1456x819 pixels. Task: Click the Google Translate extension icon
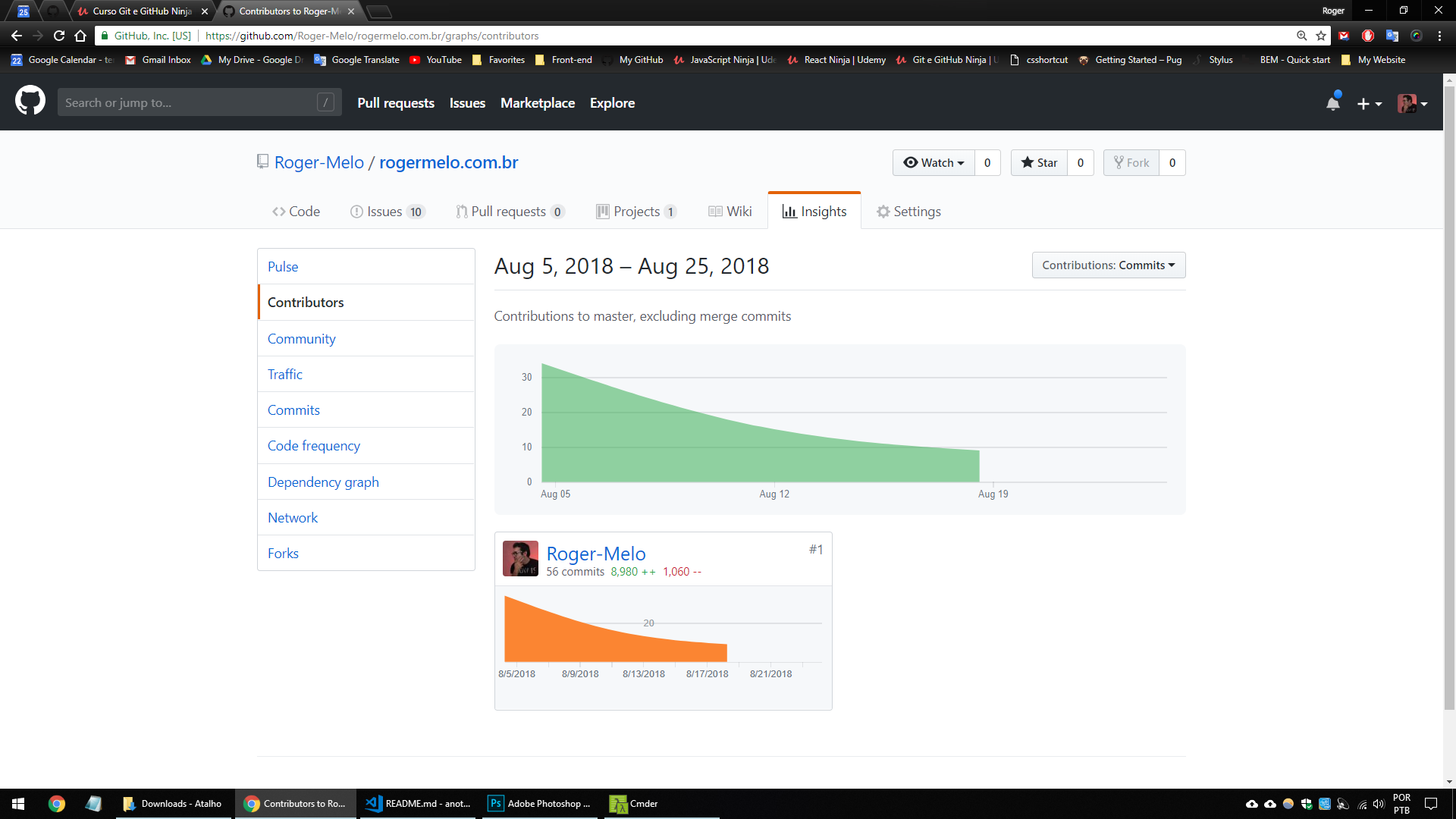(1392, 36)
